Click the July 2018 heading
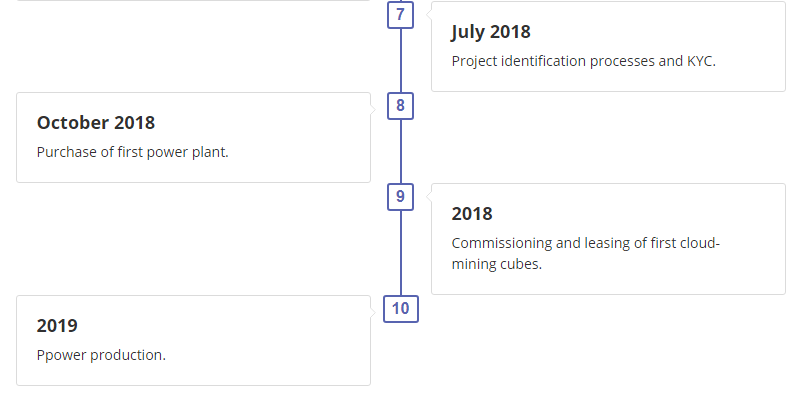The height and width of the screenshot is (413, 792). [491, 32]
